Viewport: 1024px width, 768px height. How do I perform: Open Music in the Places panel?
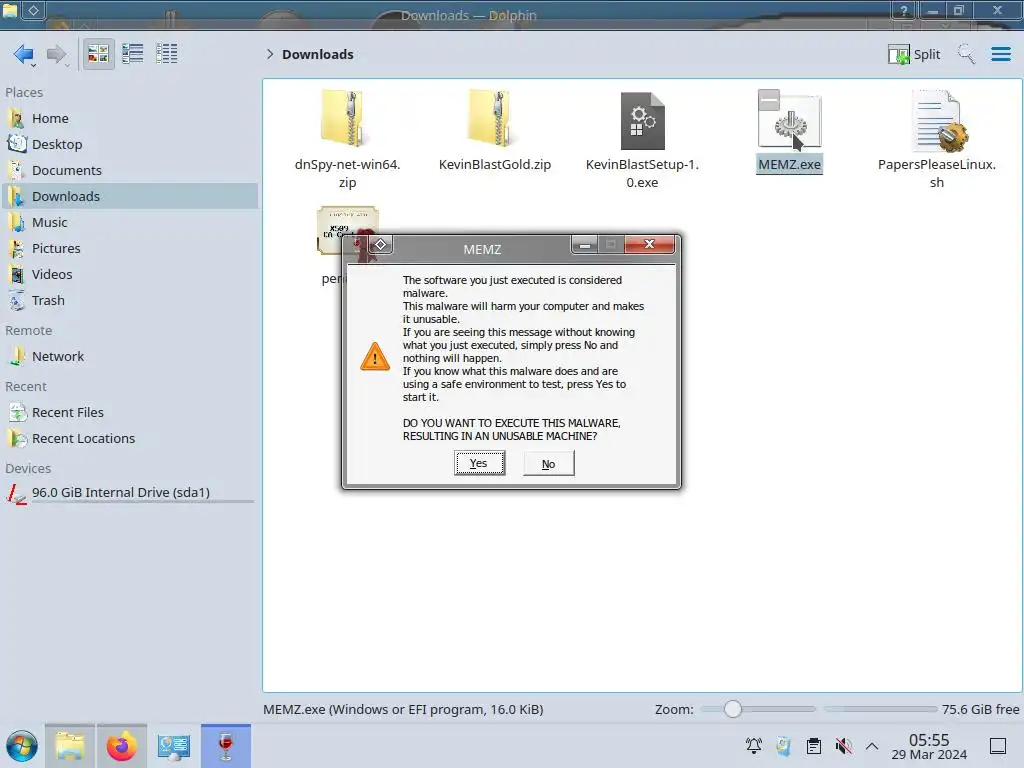point(130,223)
